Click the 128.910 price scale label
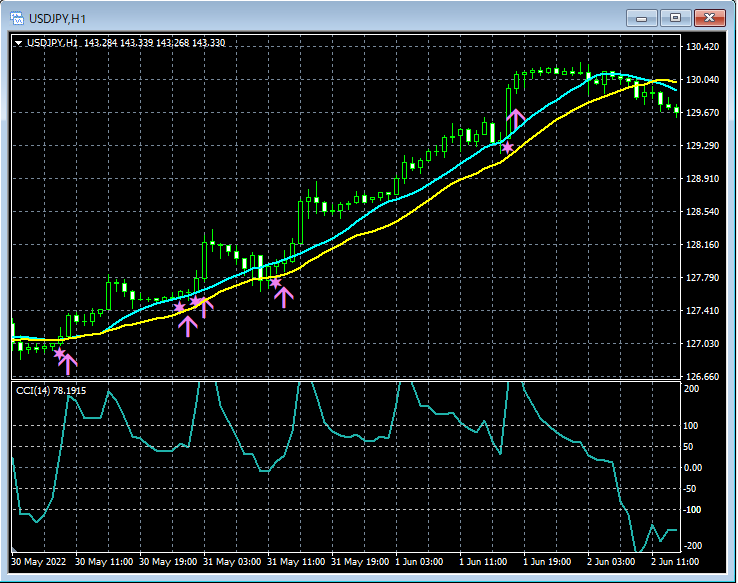 [703, 178]
